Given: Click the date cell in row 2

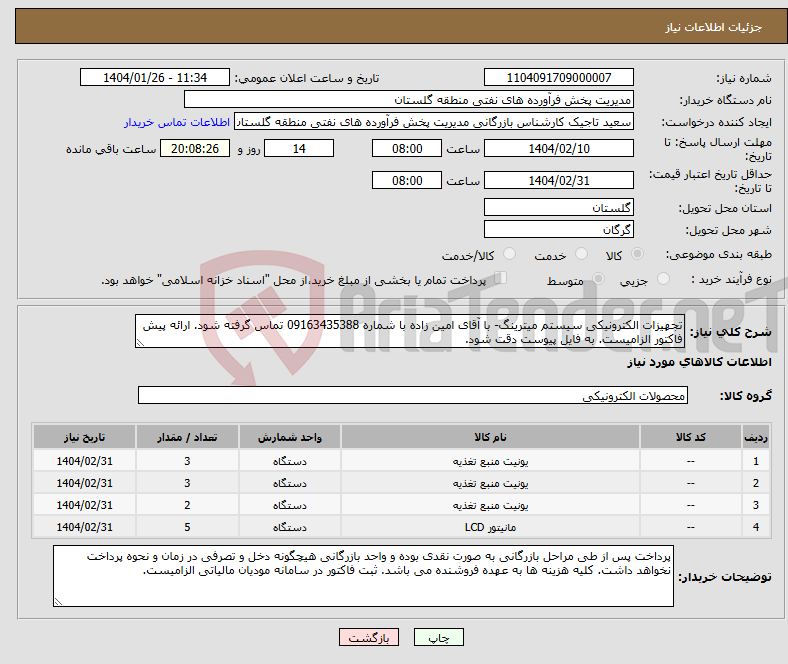Looking at the screenshot, I should (x=84, y=483).
